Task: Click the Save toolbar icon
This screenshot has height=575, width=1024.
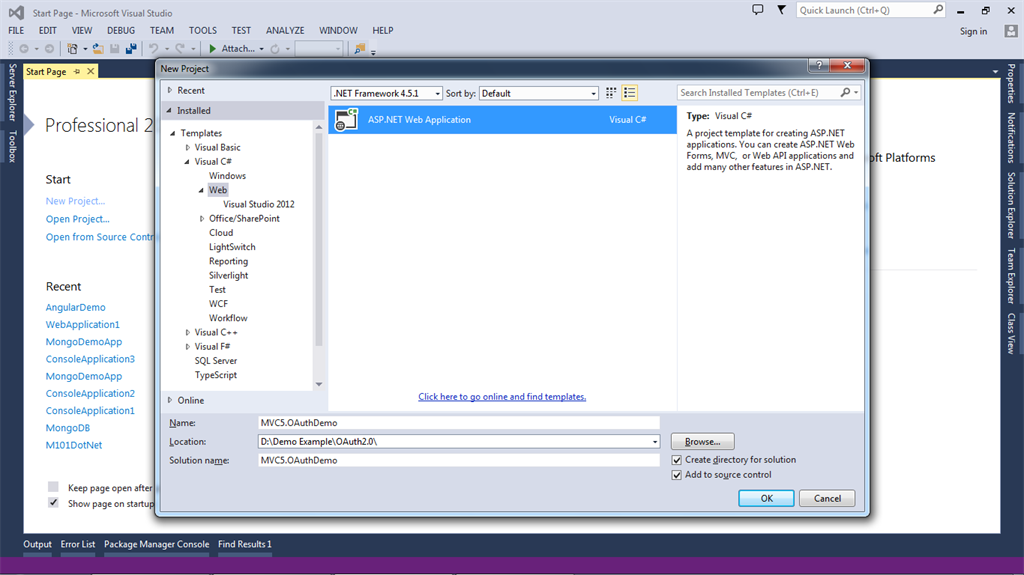Action: 114,48
